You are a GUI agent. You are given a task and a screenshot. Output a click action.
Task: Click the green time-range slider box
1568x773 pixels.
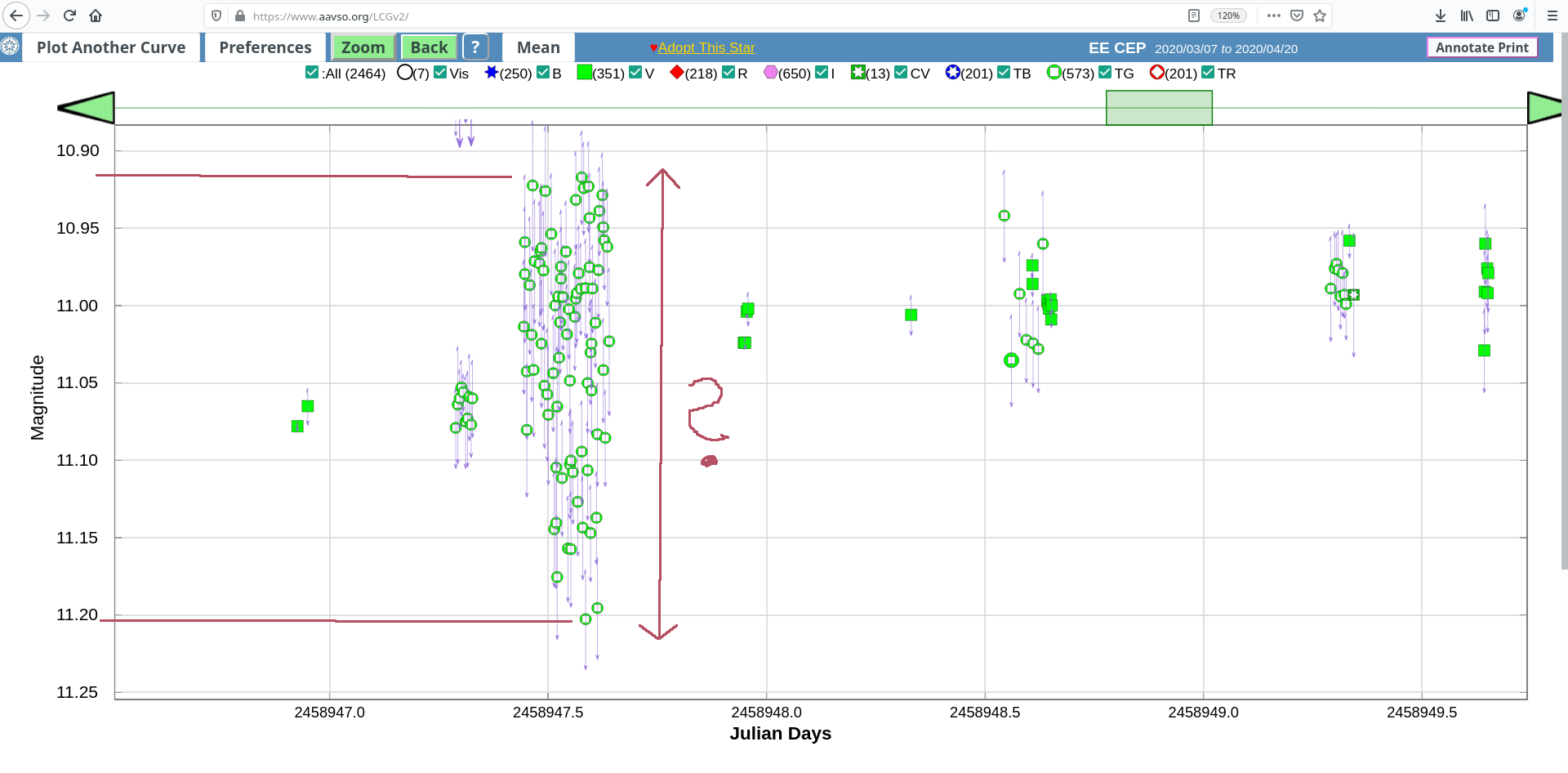coord(1159,108)
